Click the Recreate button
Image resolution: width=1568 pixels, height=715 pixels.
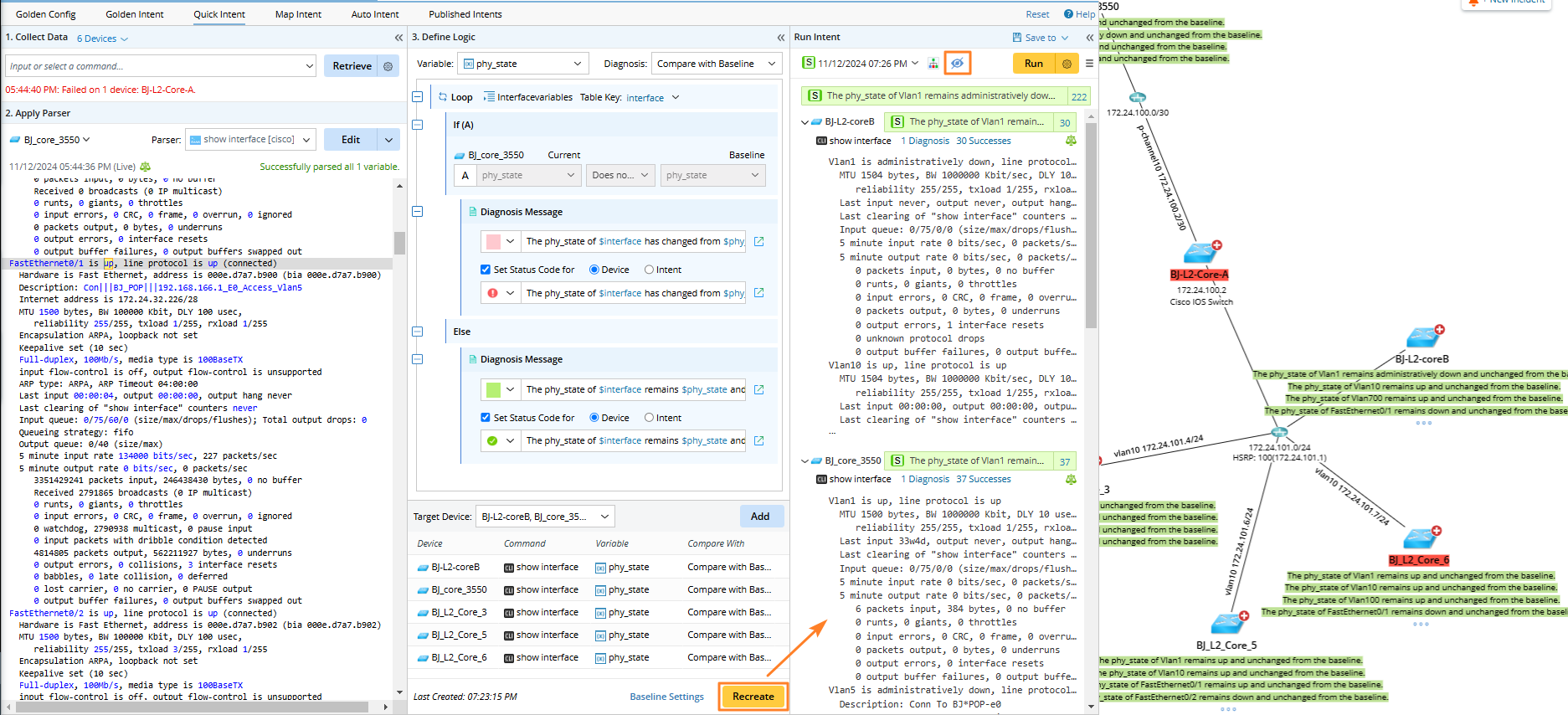click(753, 697)
